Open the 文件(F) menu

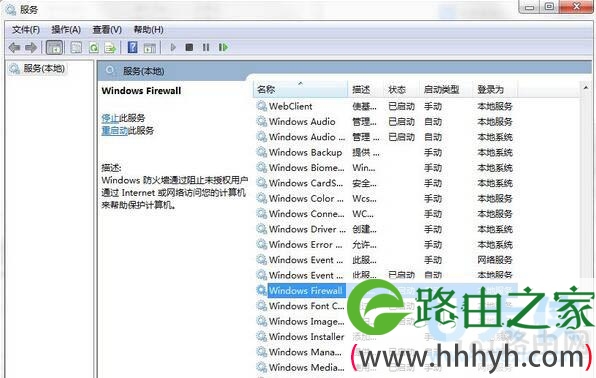(x=26, y=30)
